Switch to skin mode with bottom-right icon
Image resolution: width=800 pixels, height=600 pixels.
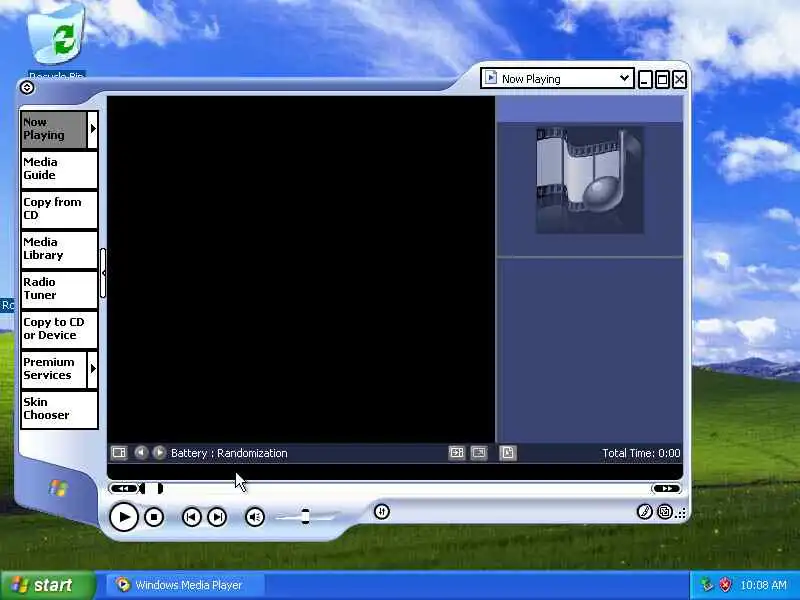tap(665, 511)
